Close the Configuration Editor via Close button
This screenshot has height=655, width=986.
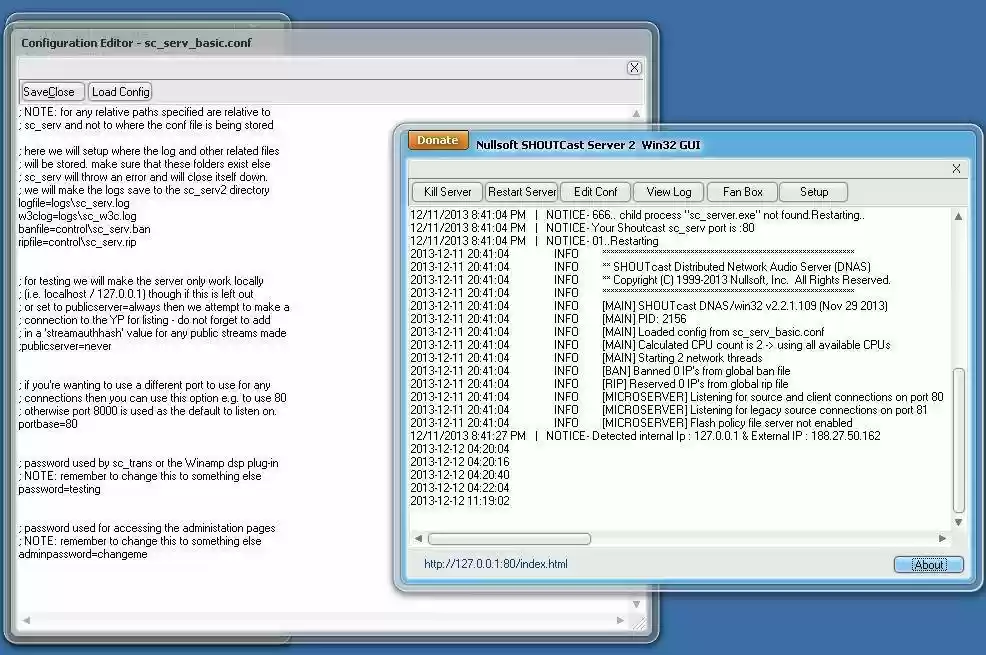point(61,90)
